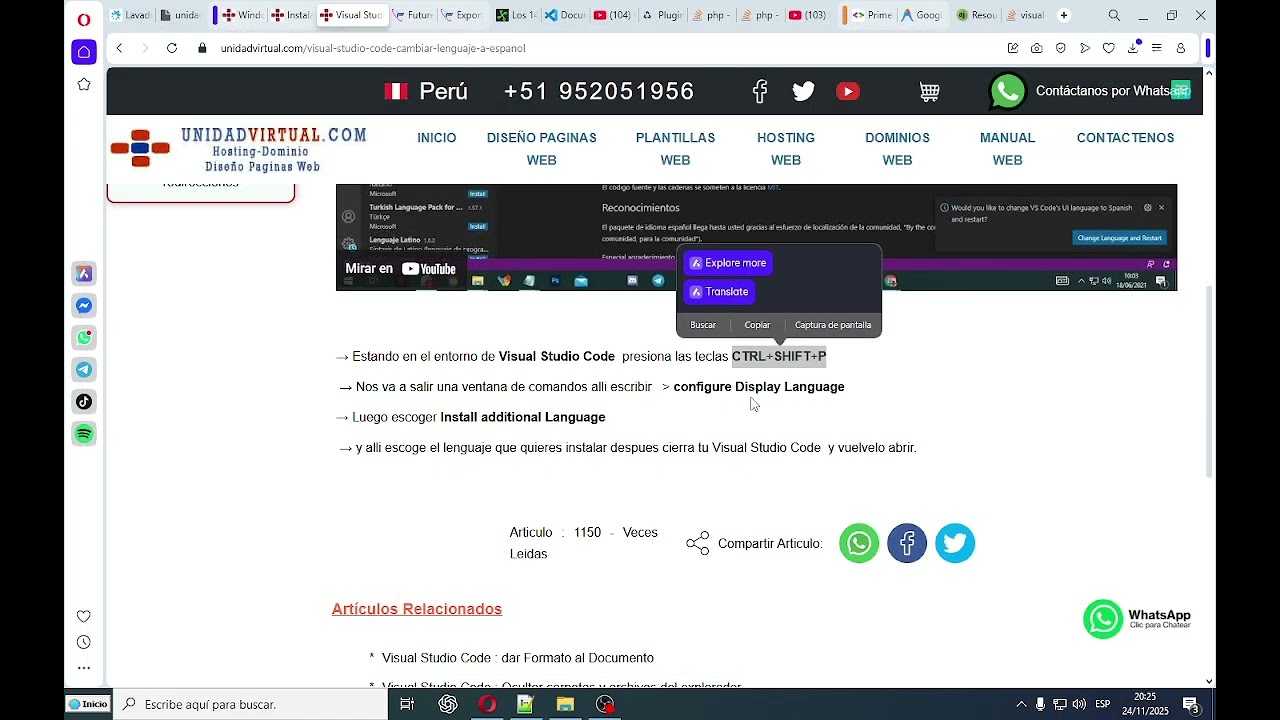Switch to the Futur browser tab
The width and height of the screenshot is (1280, 720).
(413, 15)
